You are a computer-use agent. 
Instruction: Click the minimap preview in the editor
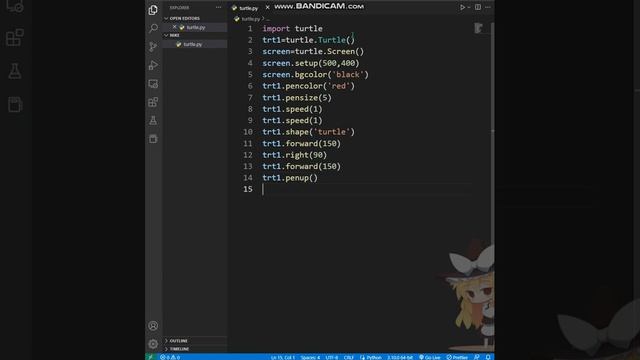pos(478,29)
